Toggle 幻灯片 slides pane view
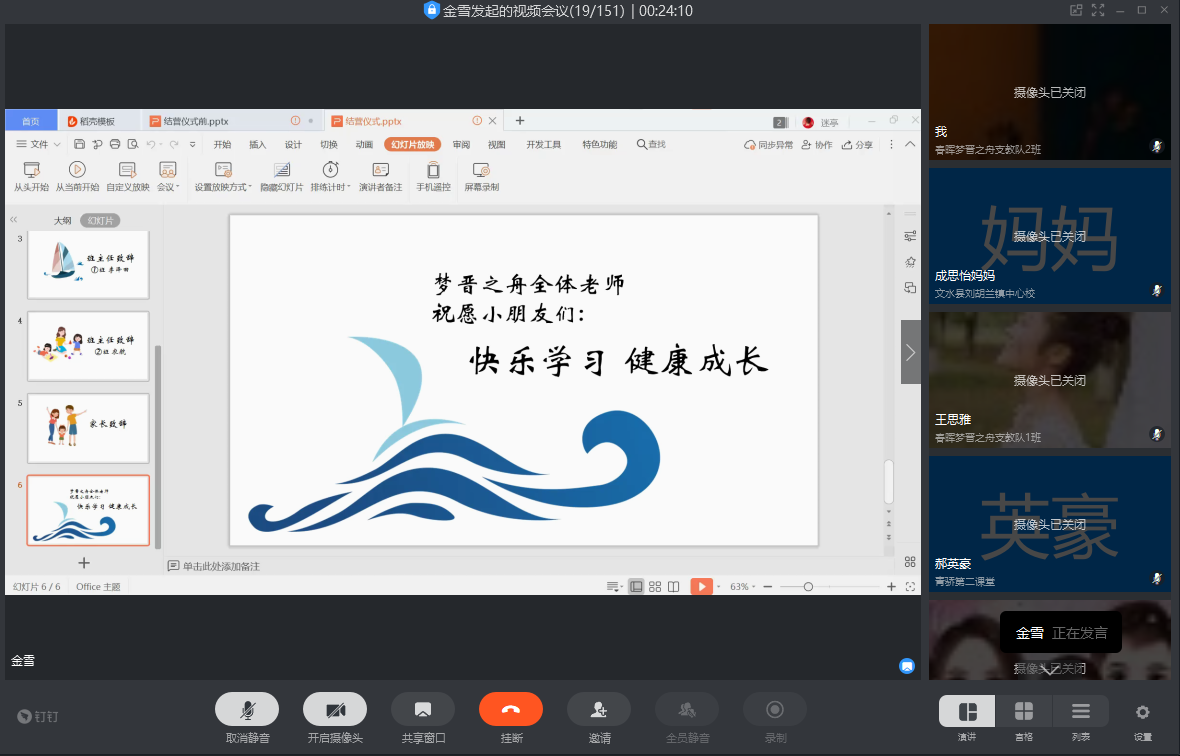The height and width of the screenshot is (756, 1180). [100, 220]
